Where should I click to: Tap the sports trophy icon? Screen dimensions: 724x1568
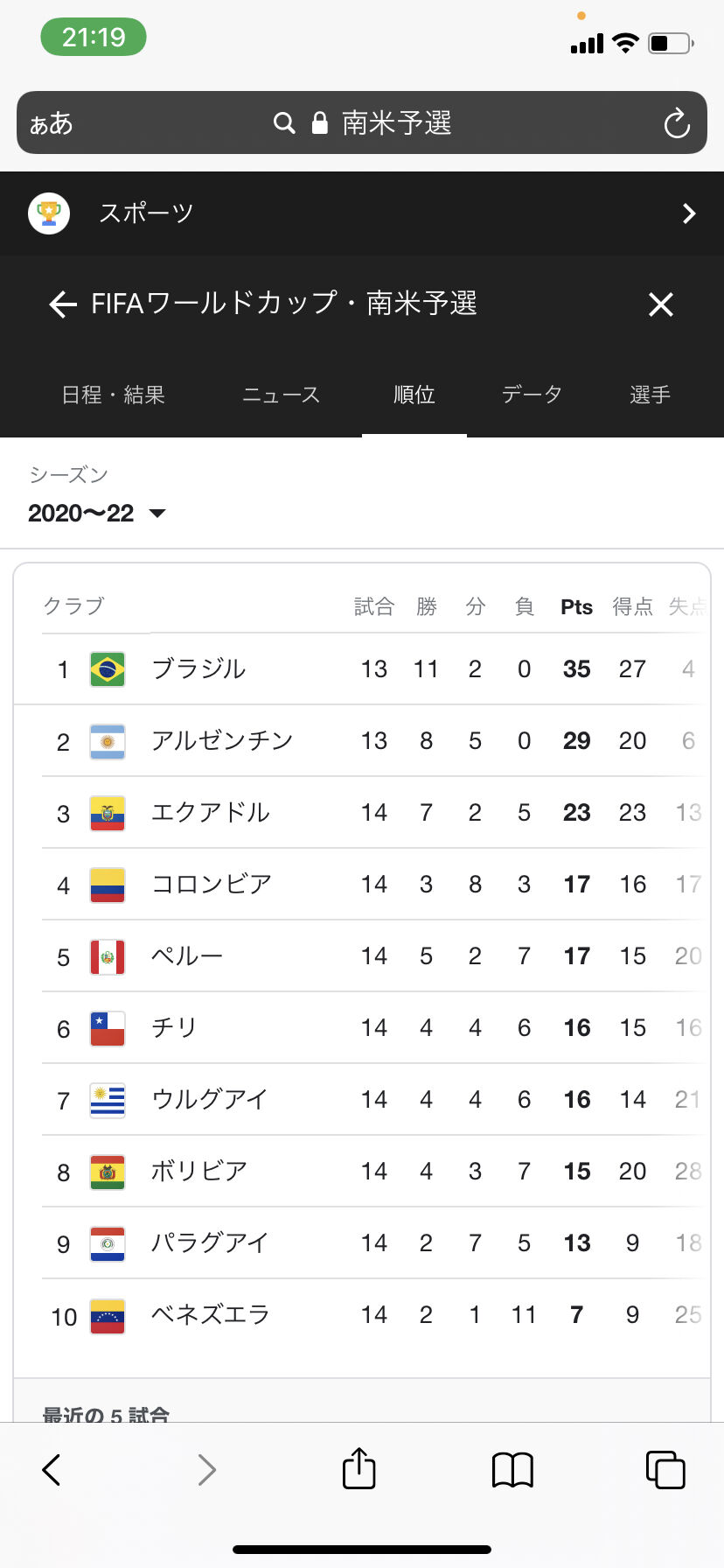pos(49,213)
